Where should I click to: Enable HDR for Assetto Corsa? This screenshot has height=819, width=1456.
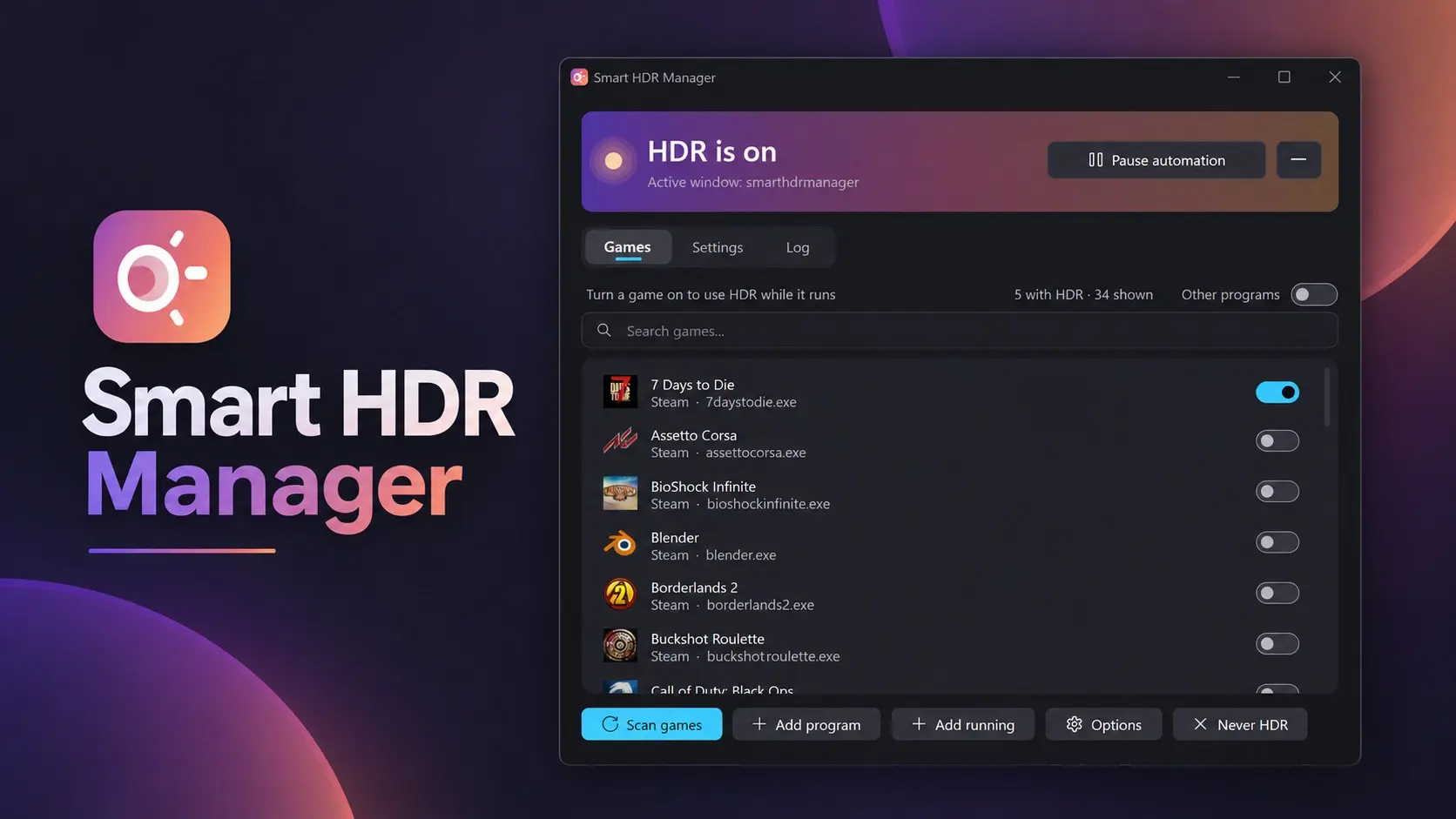click(1277, 441)
